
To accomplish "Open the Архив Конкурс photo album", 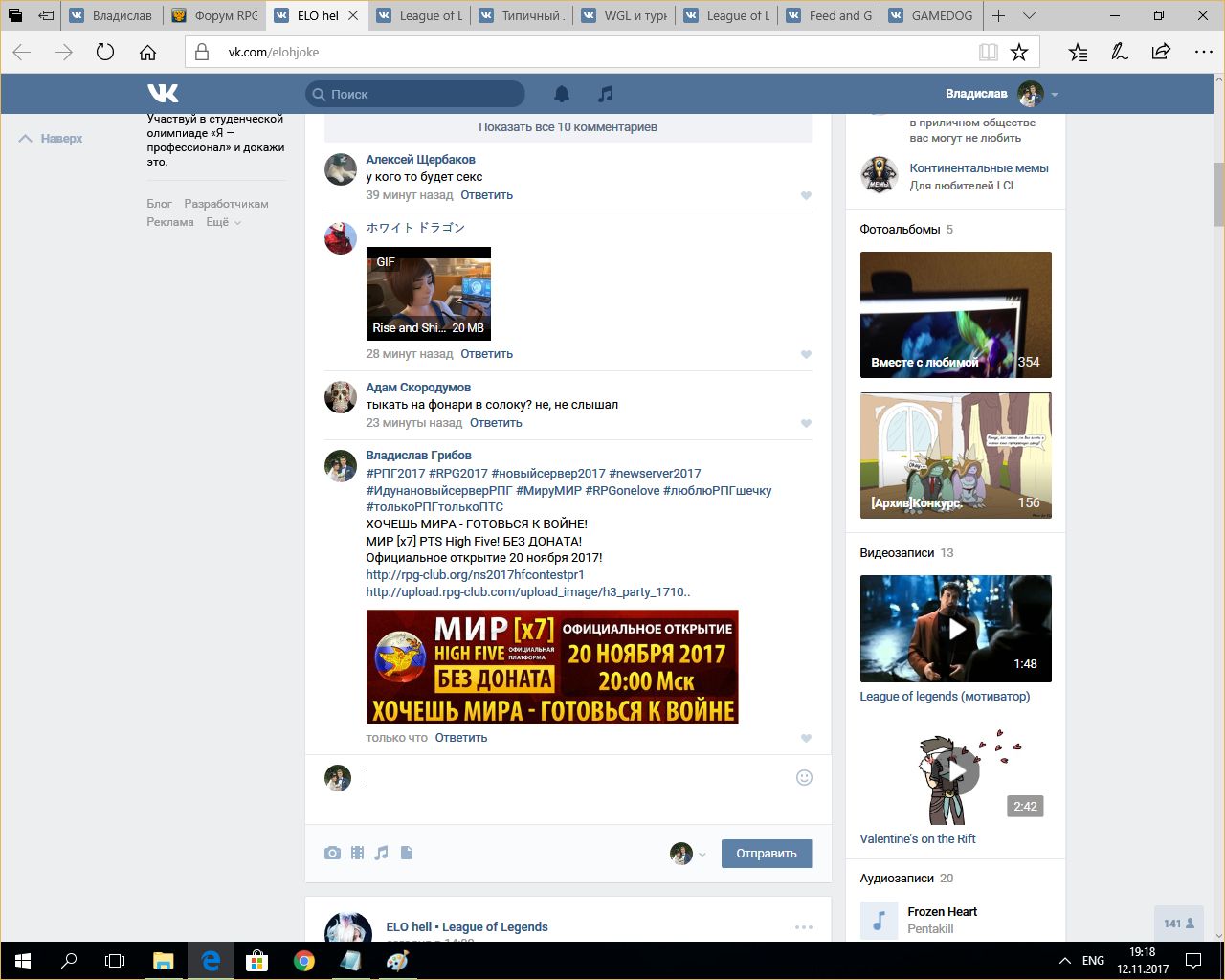I will tap(956, 456).
